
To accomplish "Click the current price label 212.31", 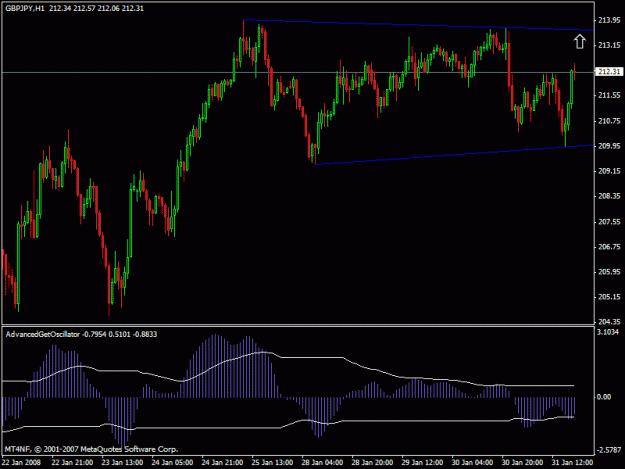I will pos(609,72).
